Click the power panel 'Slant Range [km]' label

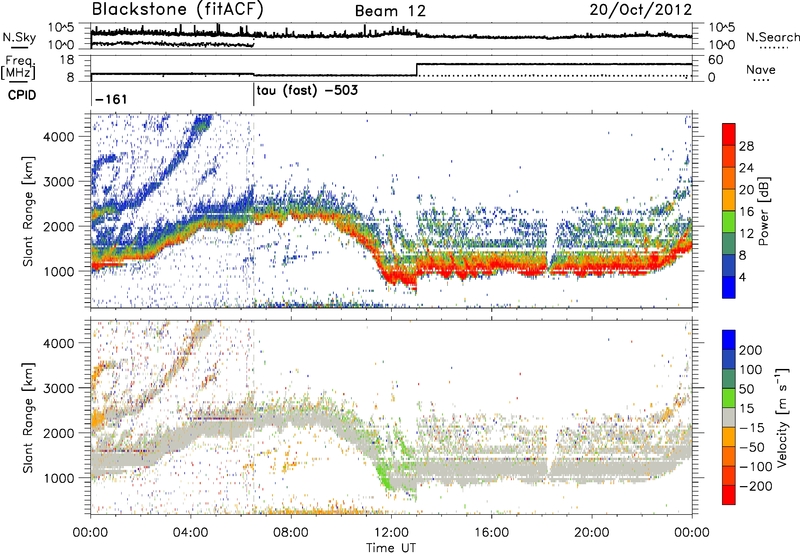(x=28, y=211)
